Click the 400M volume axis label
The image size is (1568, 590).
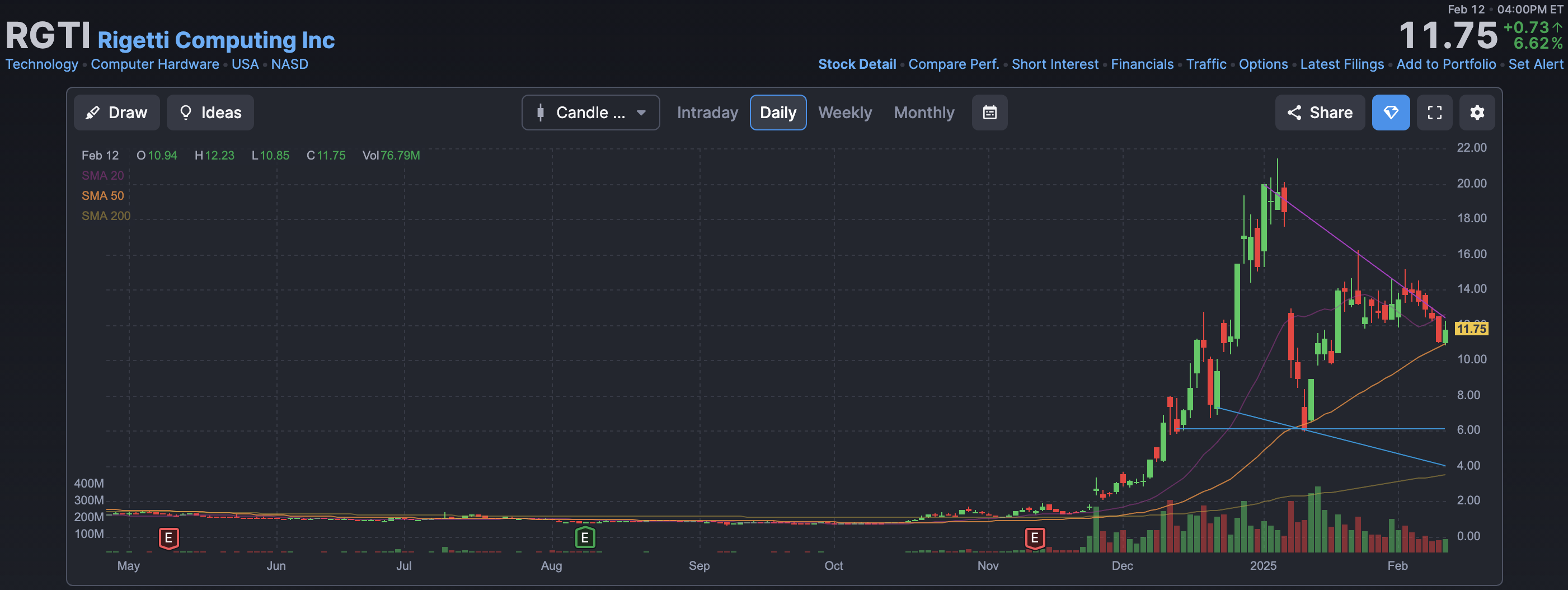coord(90,484)
